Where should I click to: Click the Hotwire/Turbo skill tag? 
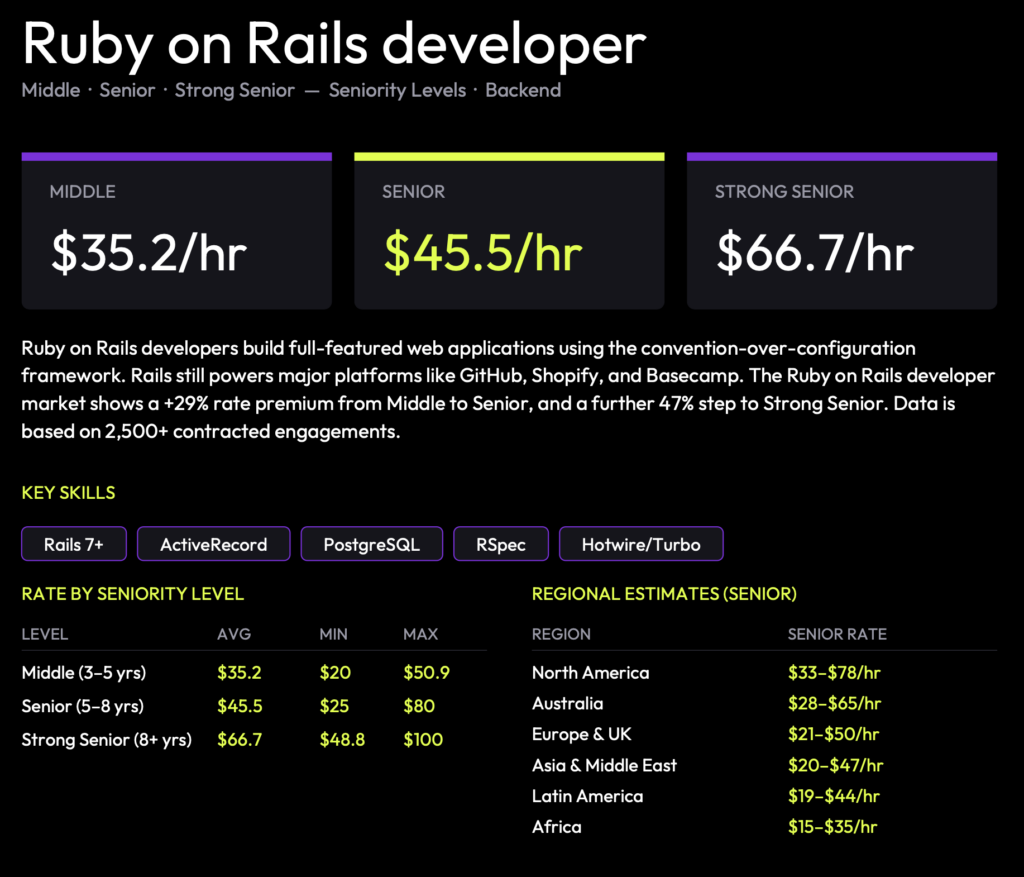click(641, 544)
